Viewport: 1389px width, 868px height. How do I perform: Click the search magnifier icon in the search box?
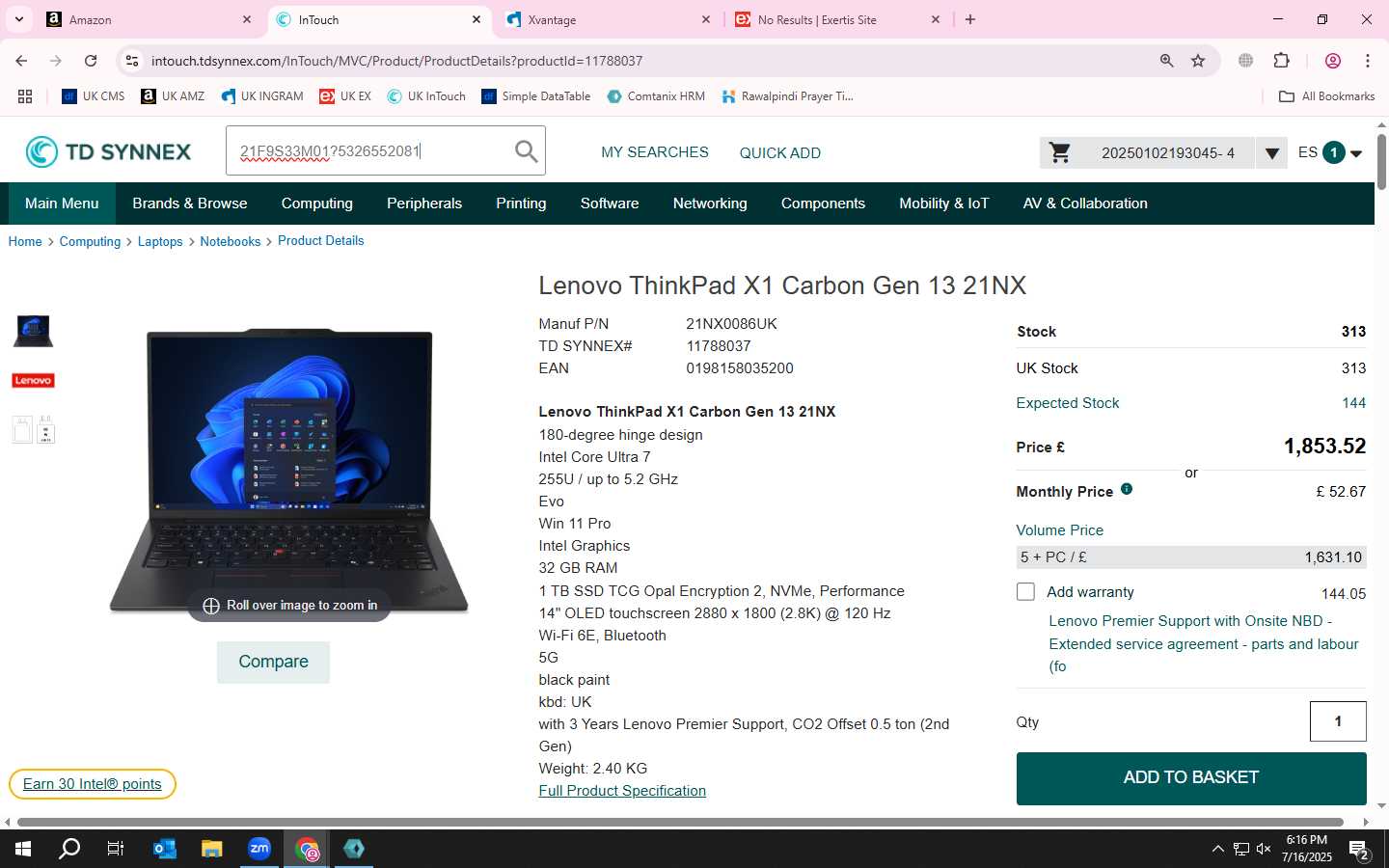526,151
